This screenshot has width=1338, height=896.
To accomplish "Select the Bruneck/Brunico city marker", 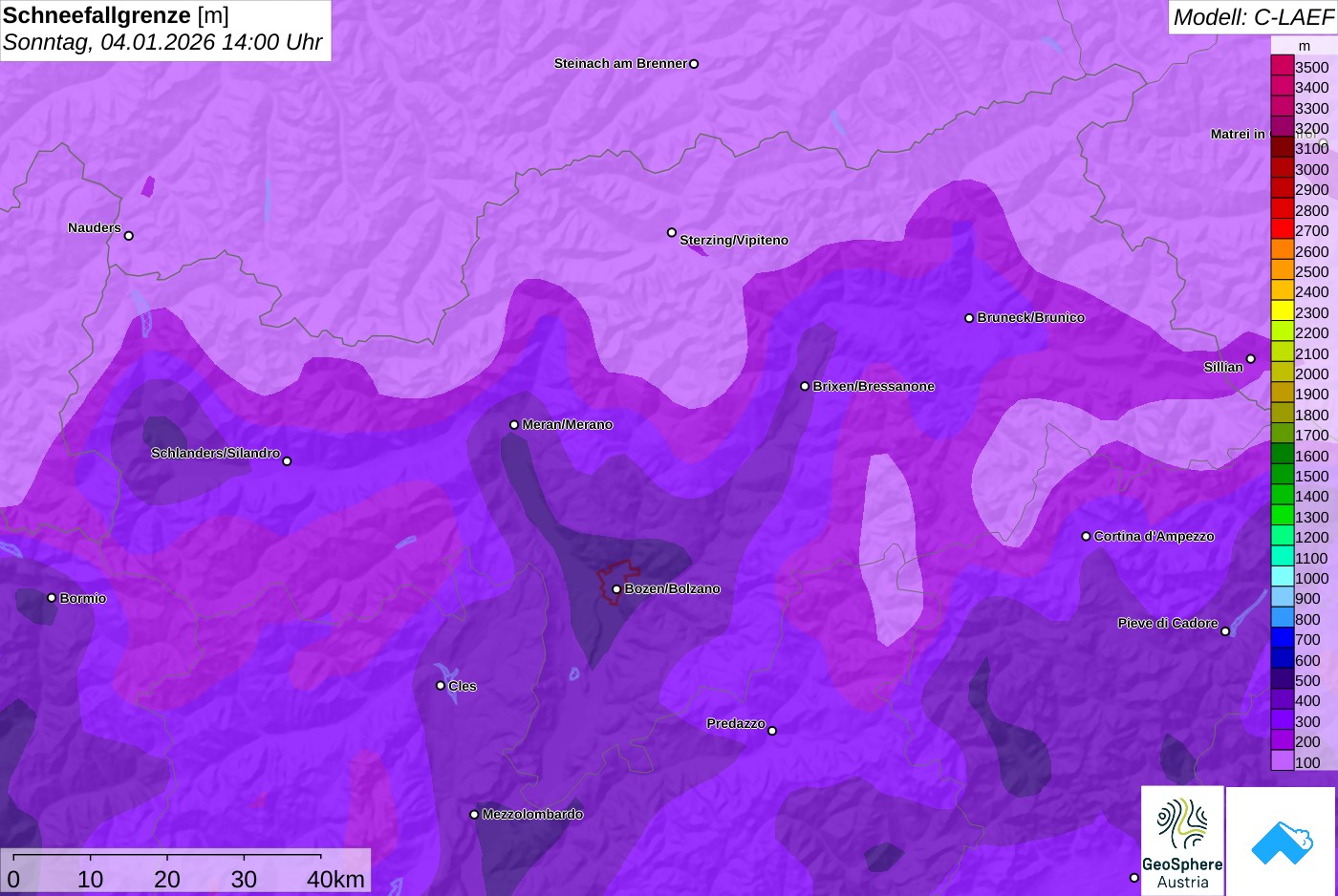I will (969, 318).
